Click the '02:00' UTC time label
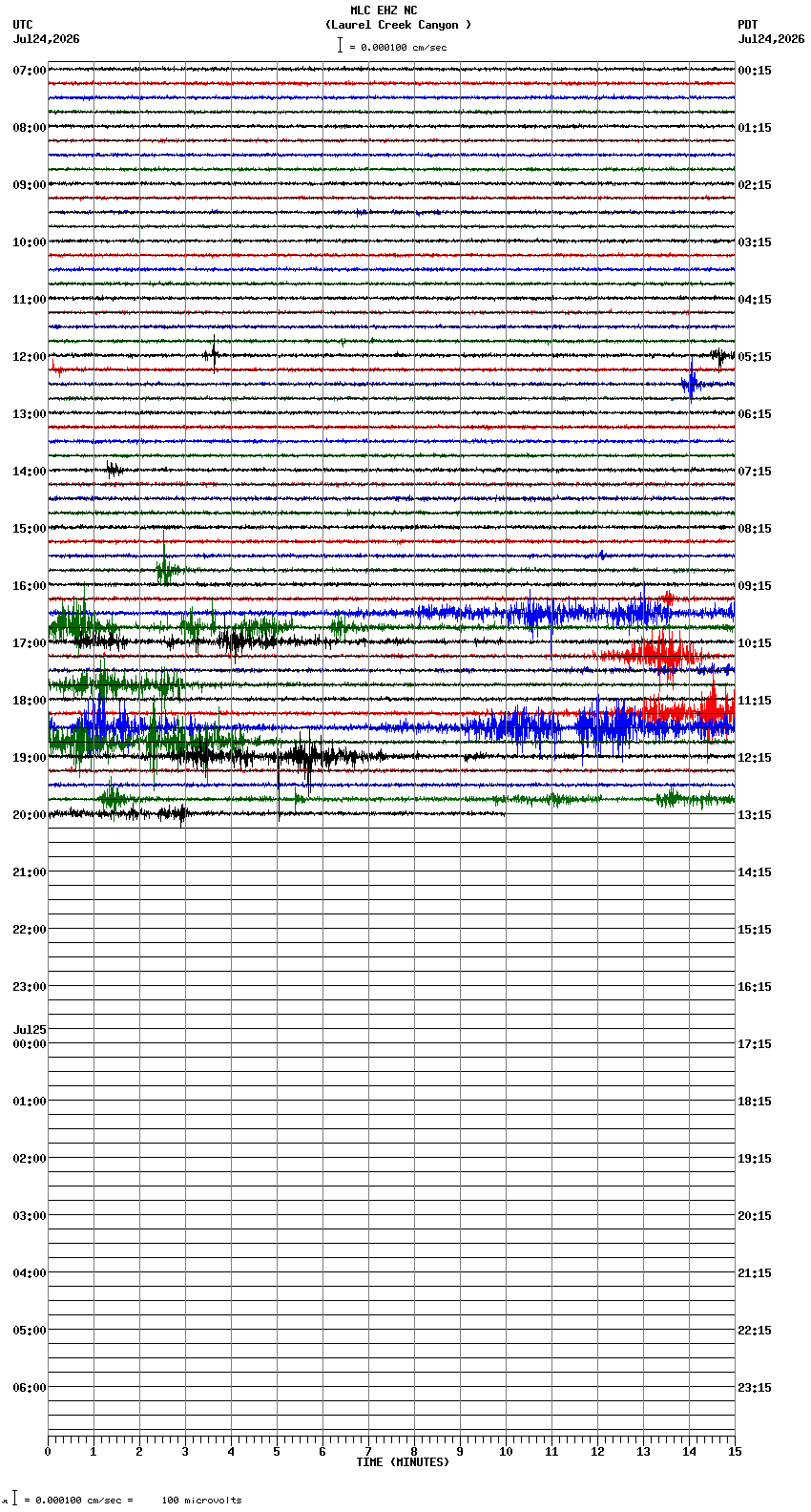 30,1159
